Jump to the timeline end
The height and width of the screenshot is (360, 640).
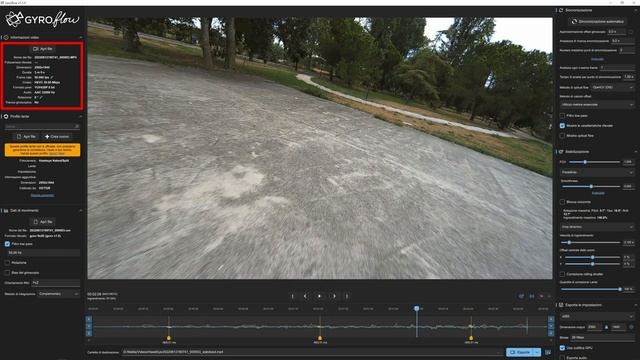[x=347, y=296]
